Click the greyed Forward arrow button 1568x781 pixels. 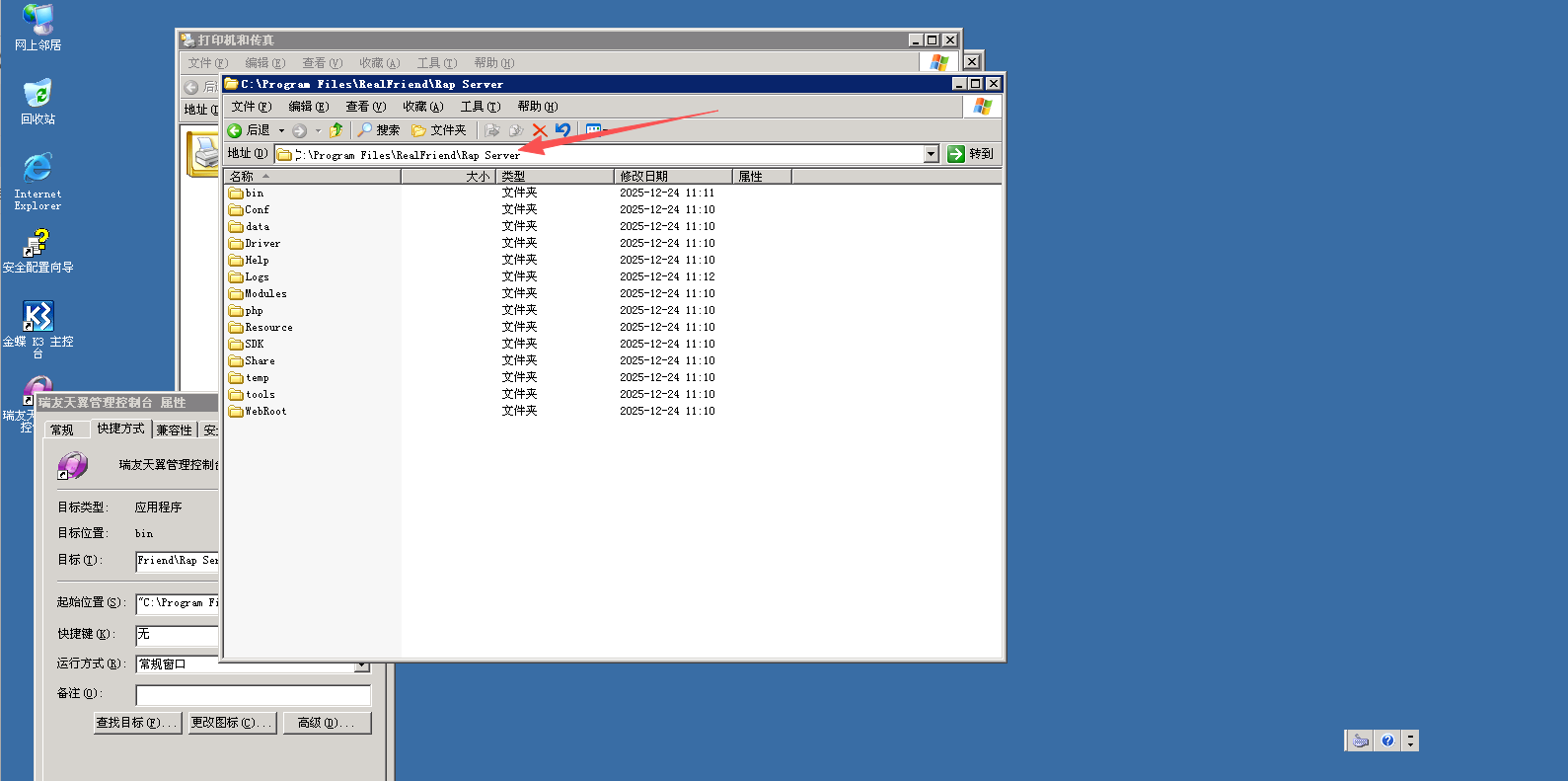300,130
